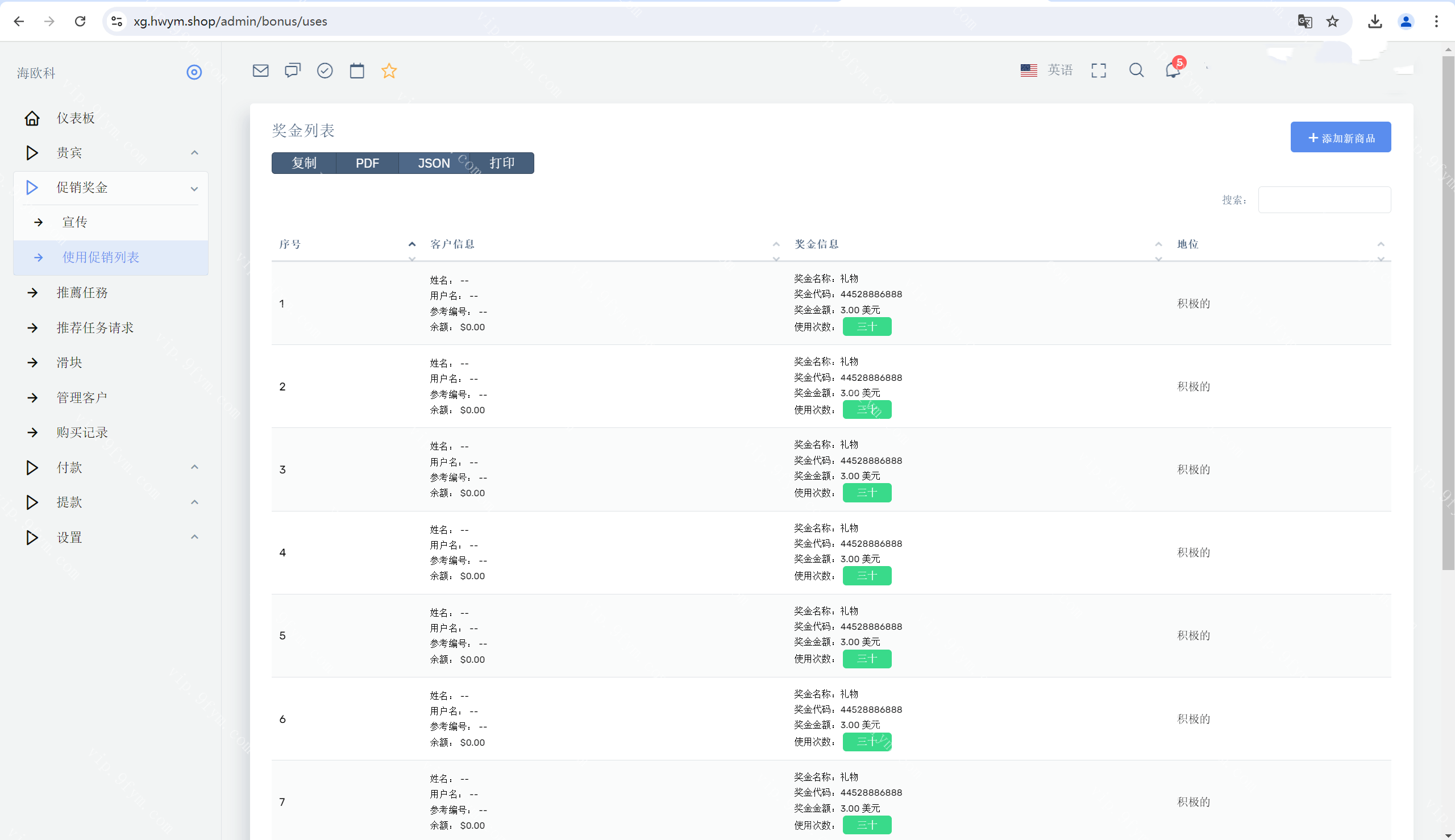Click the 添加新商品 button
The image size is (1455, 840).
coord(1340,138)
